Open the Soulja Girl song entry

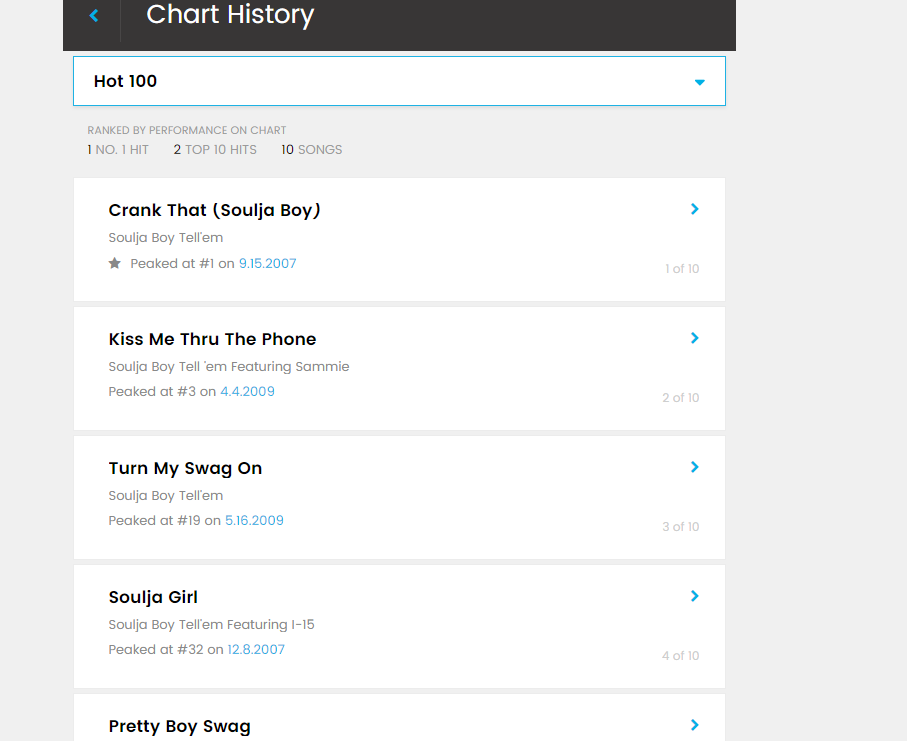[153, 597]
